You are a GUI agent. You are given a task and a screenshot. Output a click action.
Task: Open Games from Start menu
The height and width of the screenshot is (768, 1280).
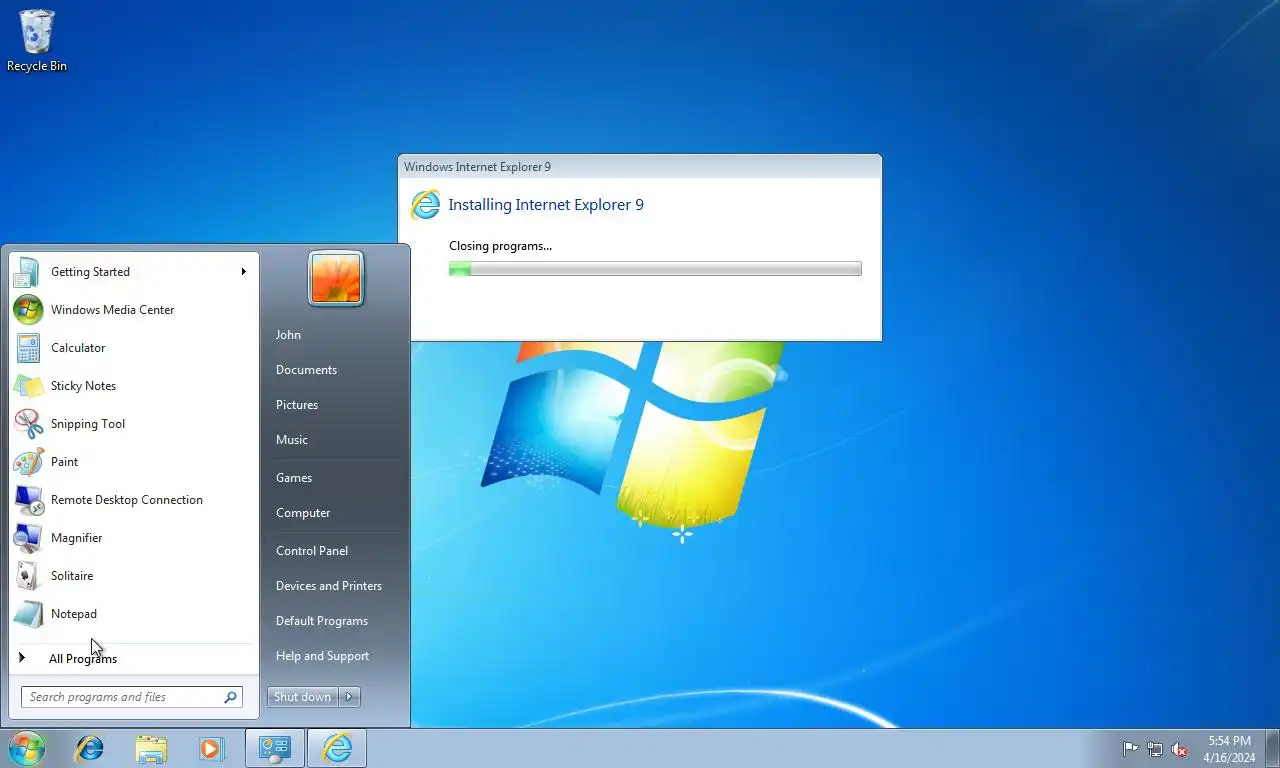(294, 478)
